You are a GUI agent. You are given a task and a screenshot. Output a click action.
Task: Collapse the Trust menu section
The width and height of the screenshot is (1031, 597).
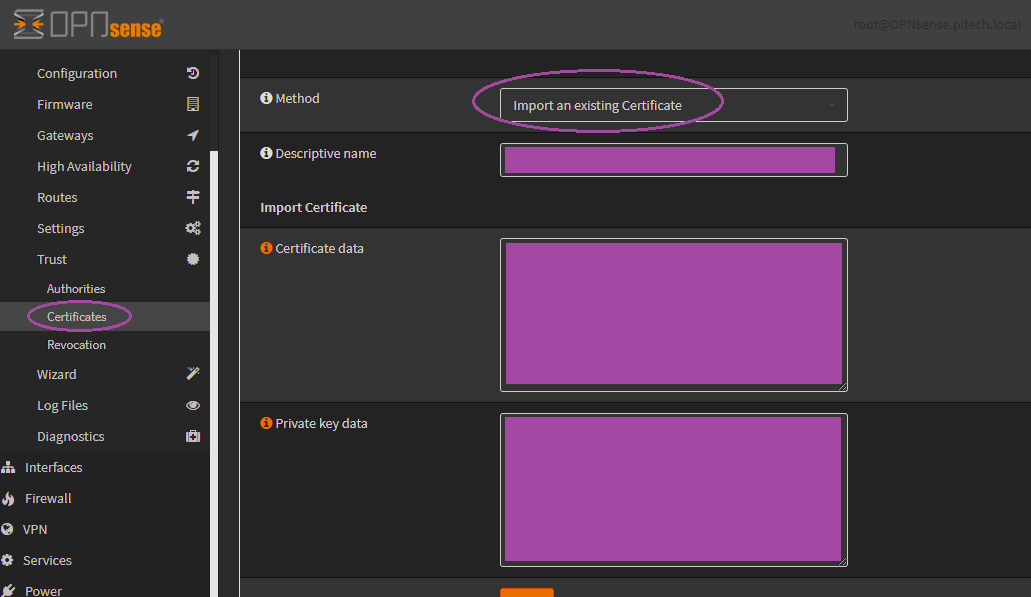52,259
